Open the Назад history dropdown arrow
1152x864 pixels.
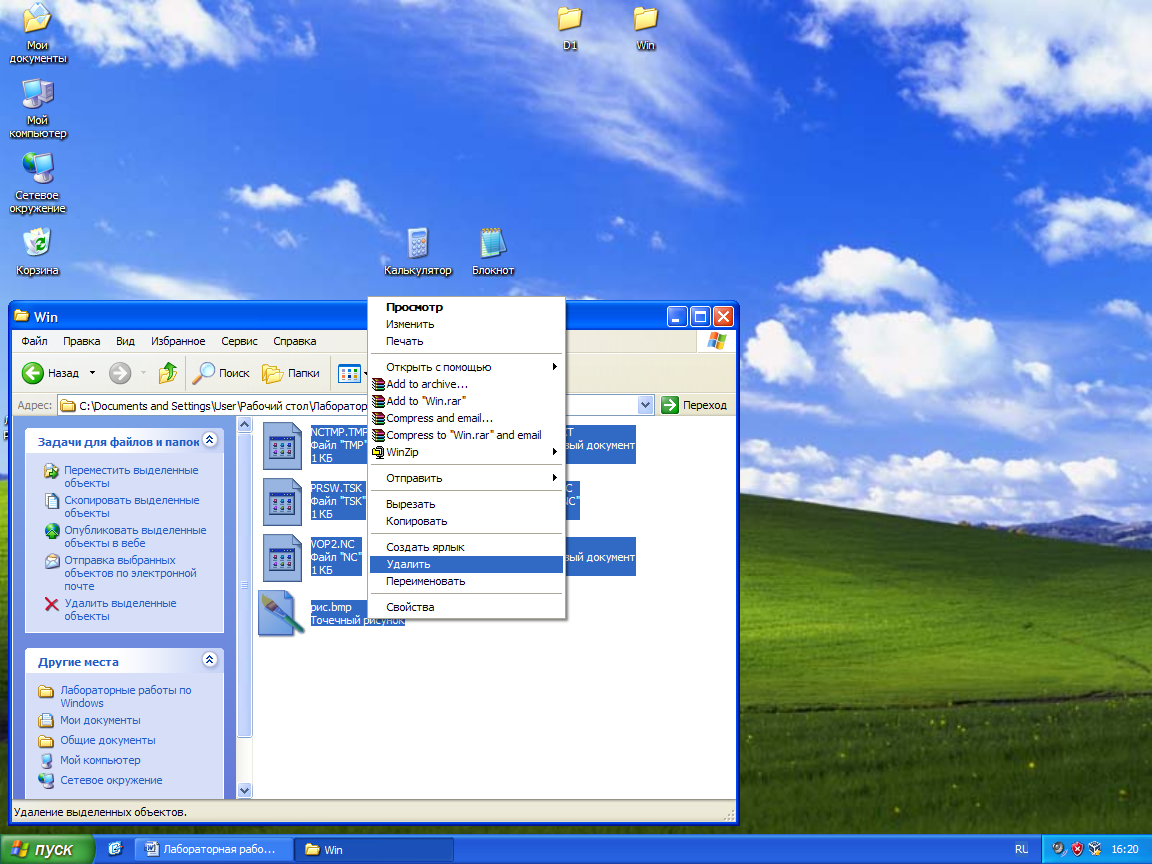pyautogui.click(x=92, y=373)
